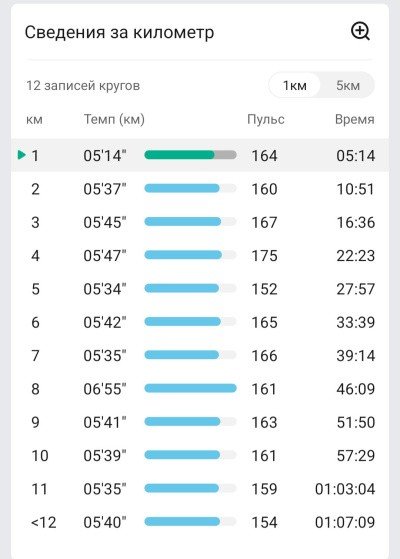Click the км column header

tap(34, 119)
